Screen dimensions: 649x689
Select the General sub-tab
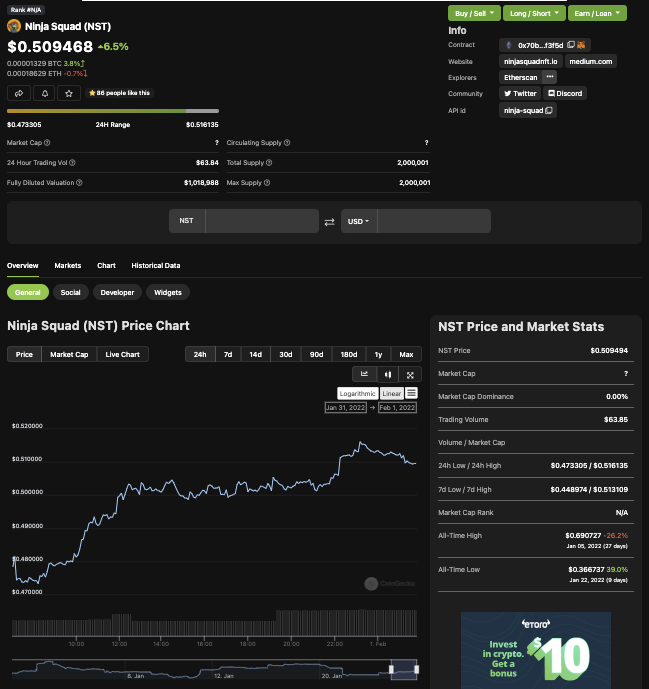28,292
